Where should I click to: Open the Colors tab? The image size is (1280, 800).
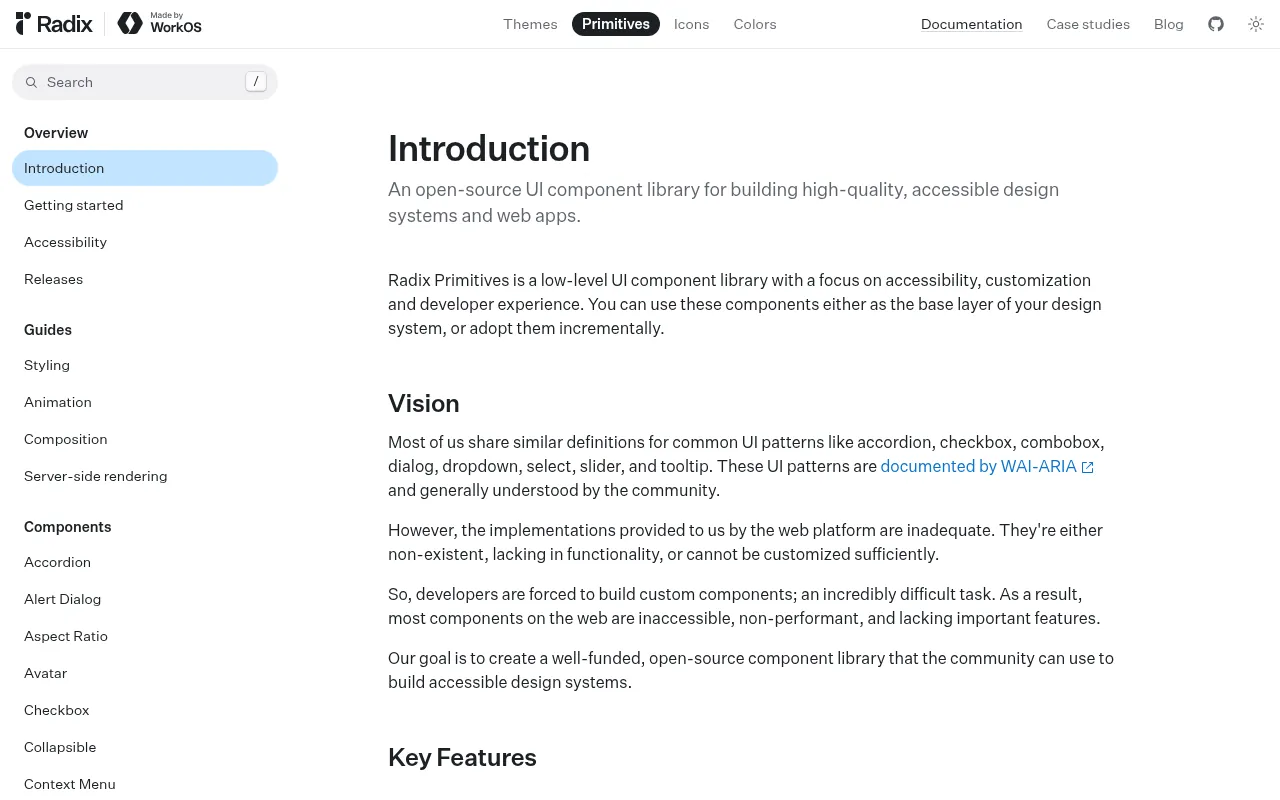(755, 24)
